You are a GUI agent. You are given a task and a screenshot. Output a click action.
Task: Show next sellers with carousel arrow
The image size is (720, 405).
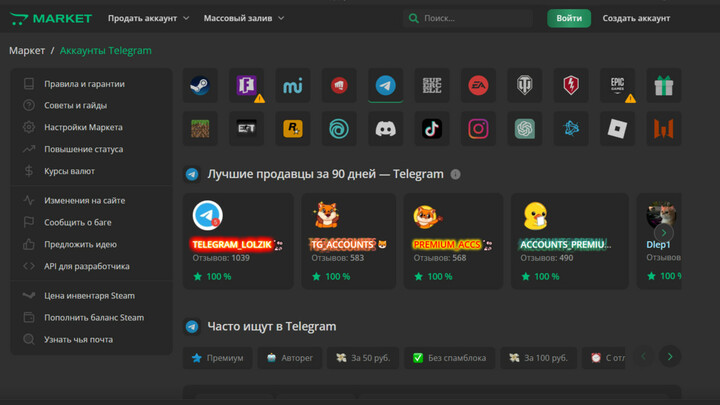tap(664, 233)
